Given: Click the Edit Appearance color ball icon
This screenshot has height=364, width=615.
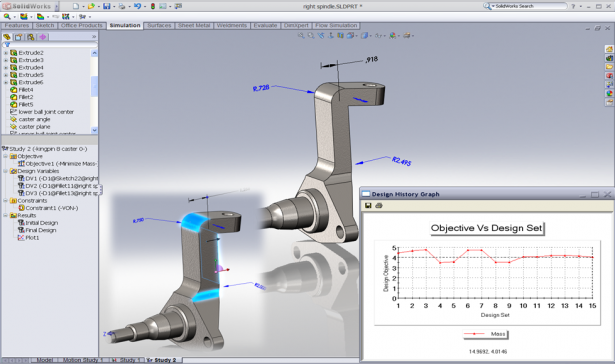Looking at the screenshot, I should (393, 35).
